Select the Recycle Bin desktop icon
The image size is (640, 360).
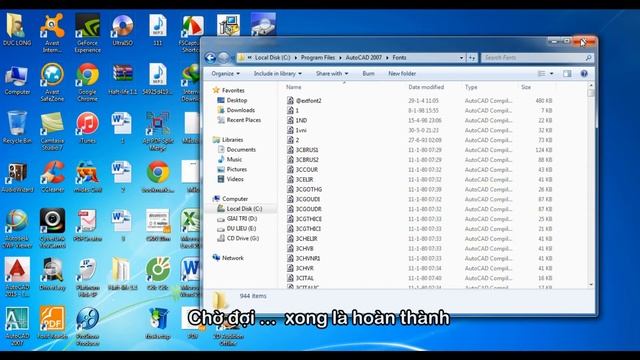(x=17, y=127)
